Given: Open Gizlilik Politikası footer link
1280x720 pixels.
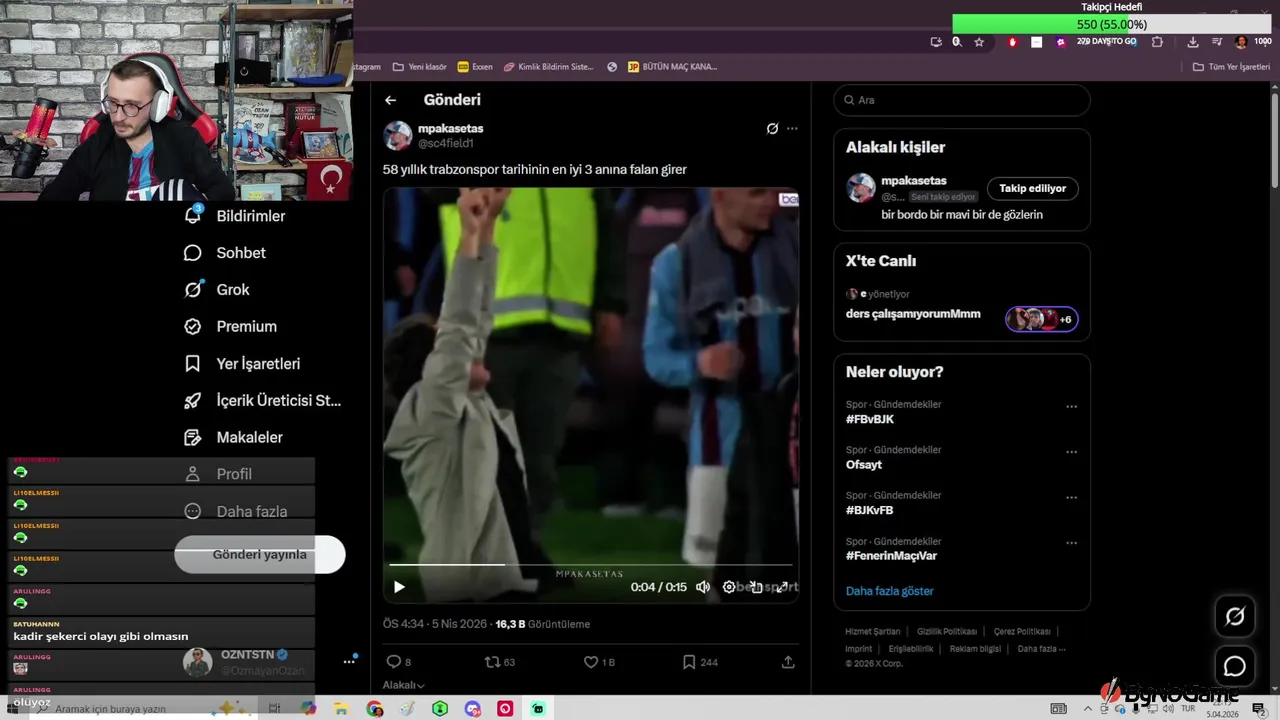Looking at the screenshot, I should [x=947, y=632].
